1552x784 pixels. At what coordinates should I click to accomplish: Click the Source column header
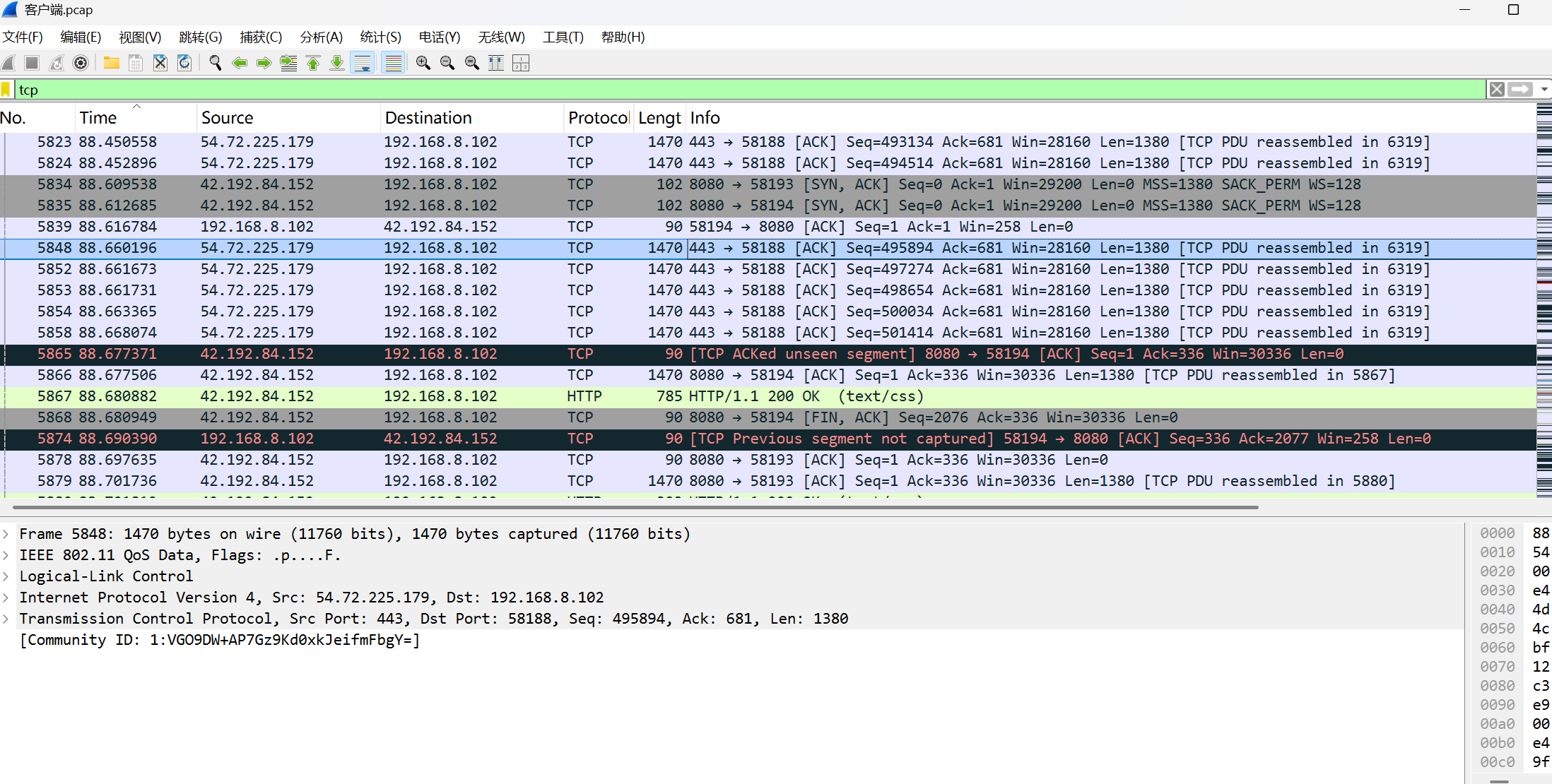tap(227, 118)
